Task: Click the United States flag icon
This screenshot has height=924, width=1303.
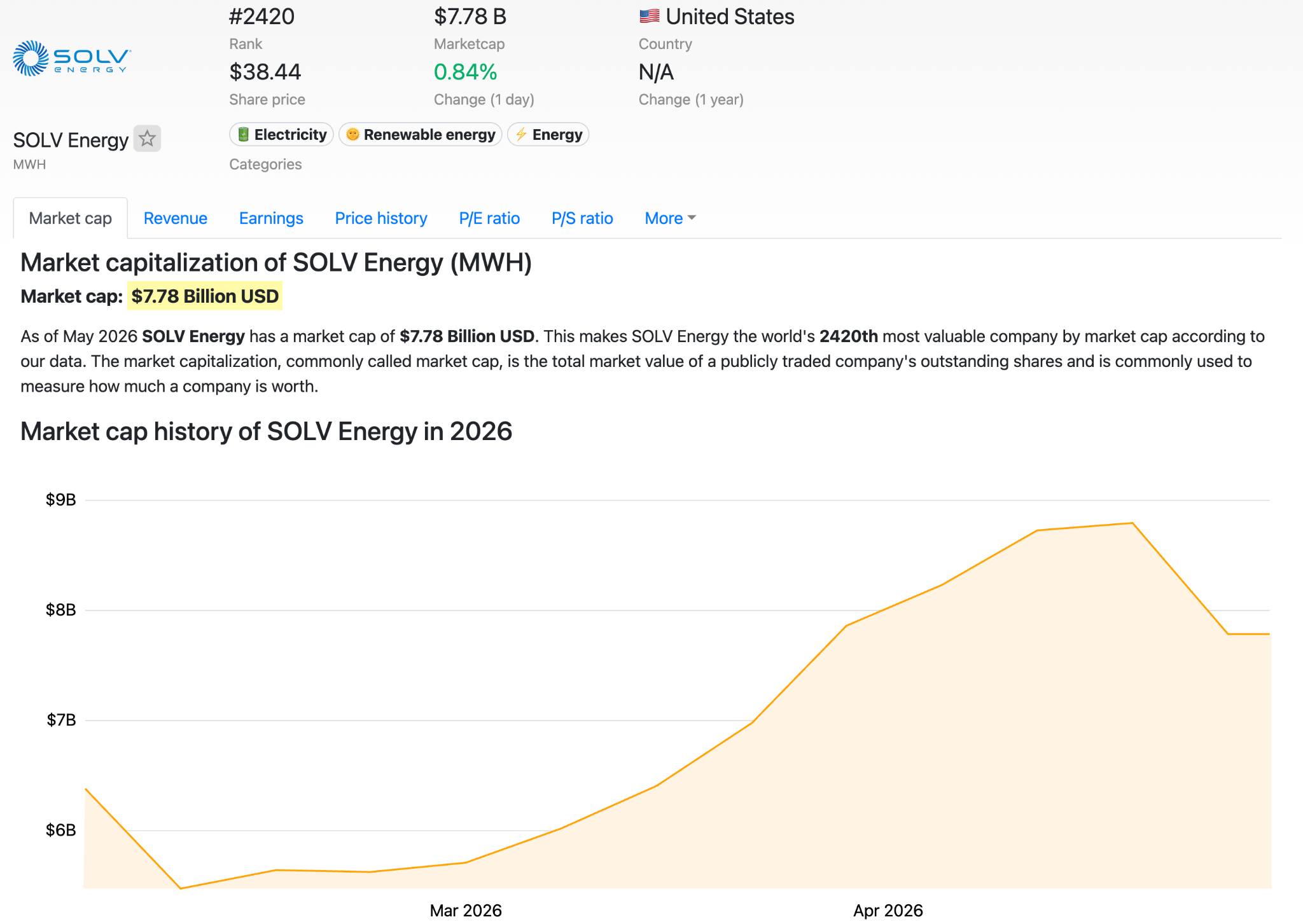Action: pos(649,17)
